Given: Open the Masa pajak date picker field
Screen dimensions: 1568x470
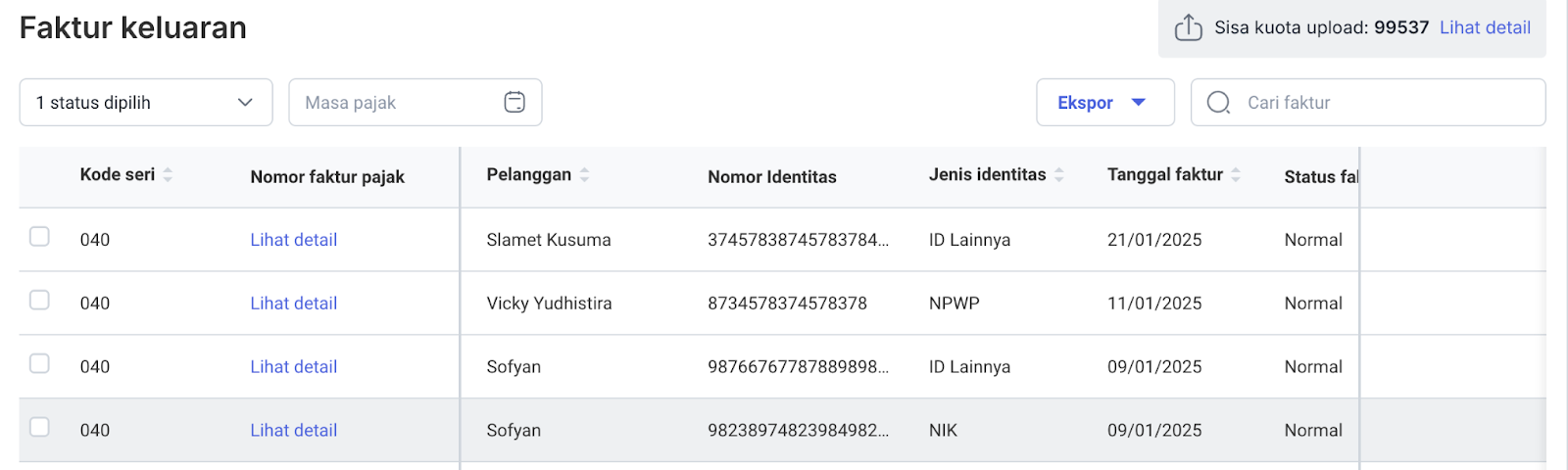Looking at the screenshot, I should (x=416, y=102).
